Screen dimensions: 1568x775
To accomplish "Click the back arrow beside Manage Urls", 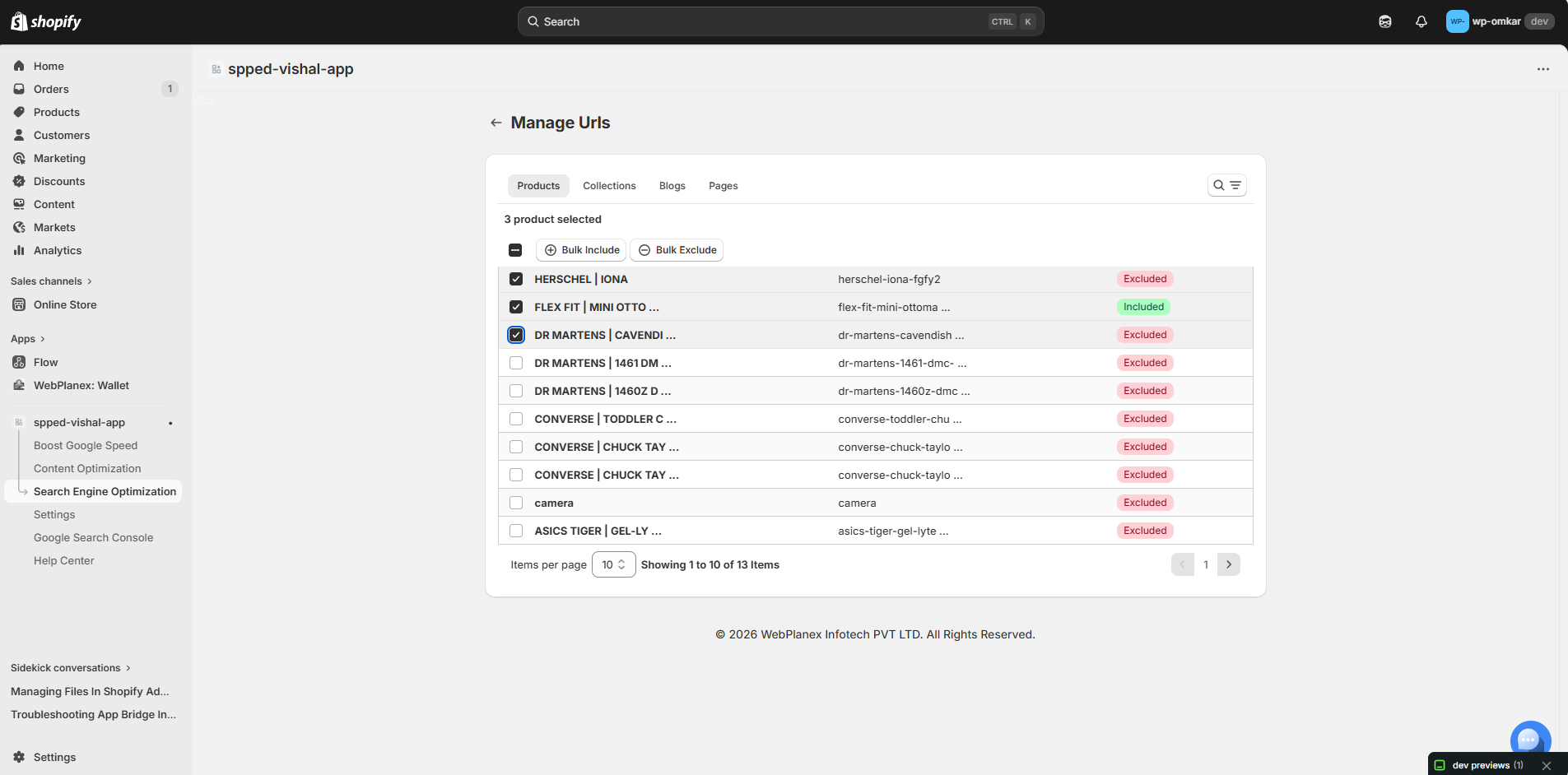I will [496, 123].
